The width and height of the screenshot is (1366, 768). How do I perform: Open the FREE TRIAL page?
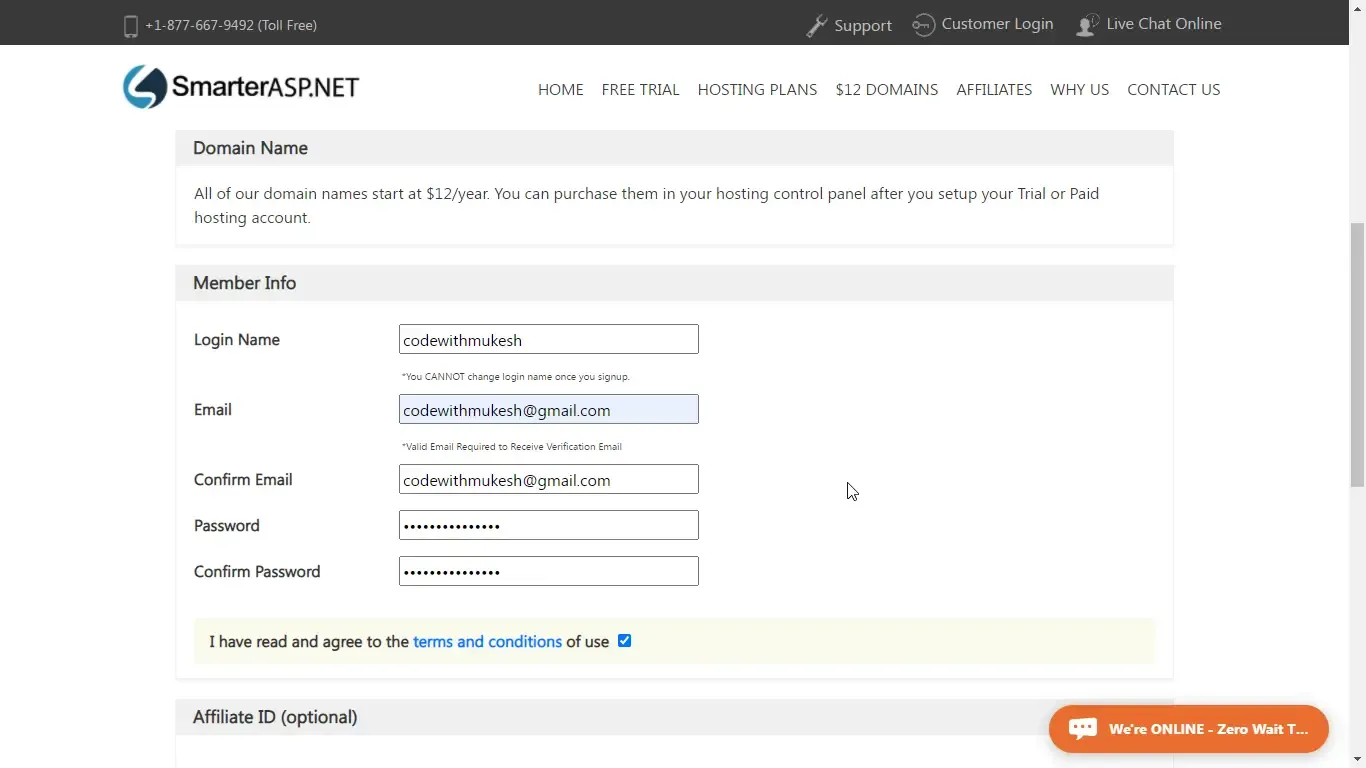point(640,89)
